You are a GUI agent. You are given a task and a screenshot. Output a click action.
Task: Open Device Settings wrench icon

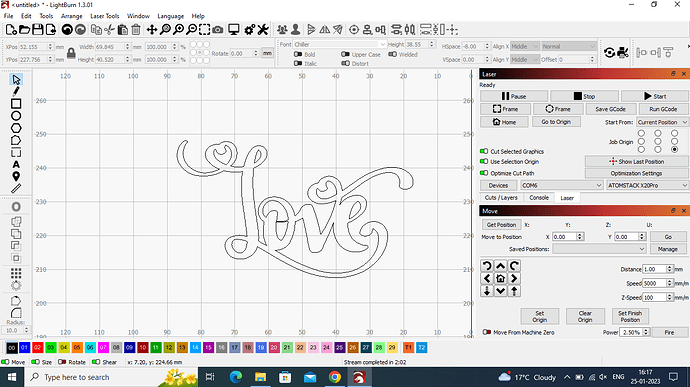pos(263,29)
